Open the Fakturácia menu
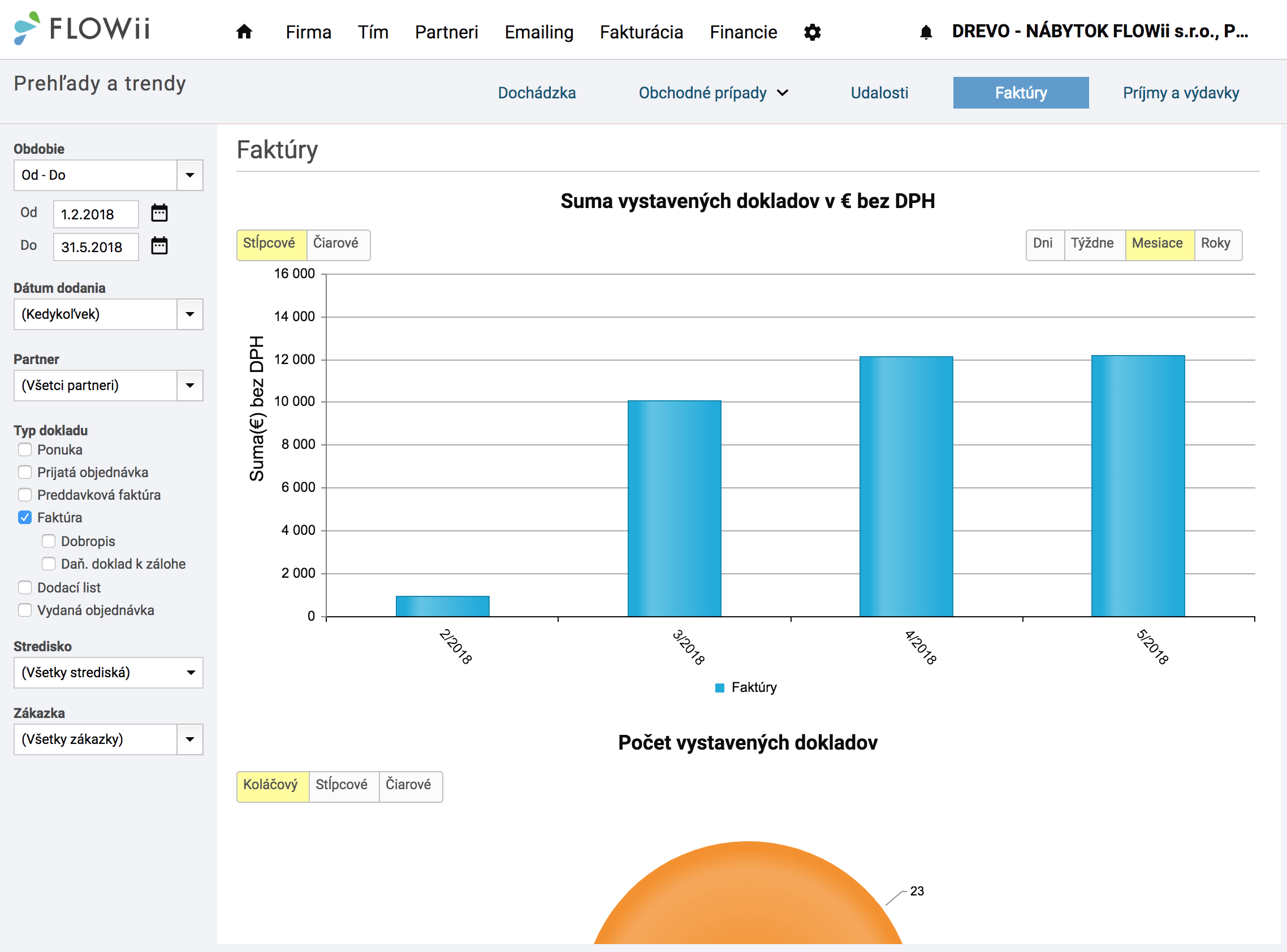Screen dimensions: 1287x952 641,32
